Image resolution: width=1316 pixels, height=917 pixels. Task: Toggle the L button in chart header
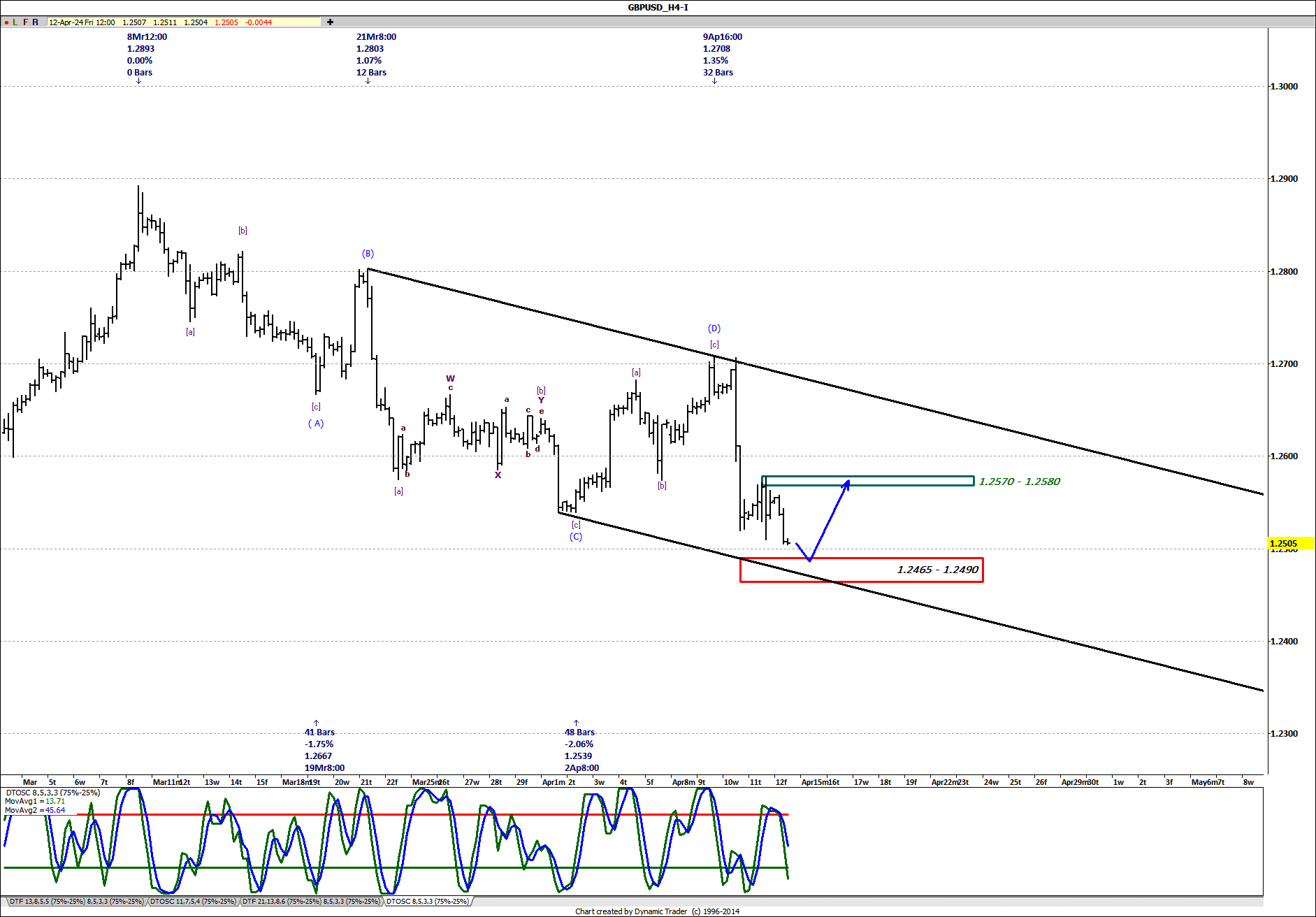(x=15, y=22)
